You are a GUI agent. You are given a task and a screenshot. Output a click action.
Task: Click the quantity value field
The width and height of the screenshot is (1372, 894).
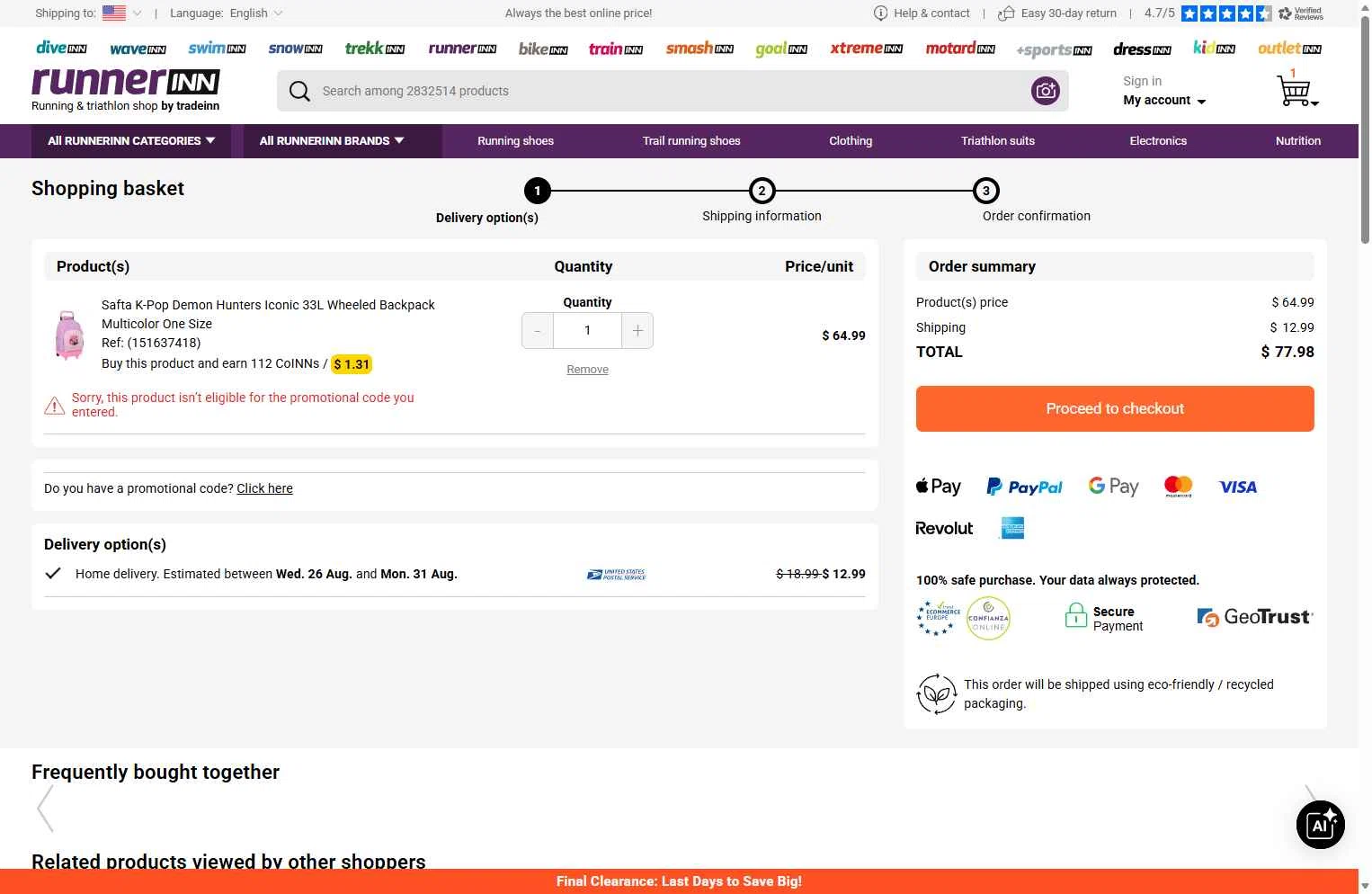(x=588, y=331)
